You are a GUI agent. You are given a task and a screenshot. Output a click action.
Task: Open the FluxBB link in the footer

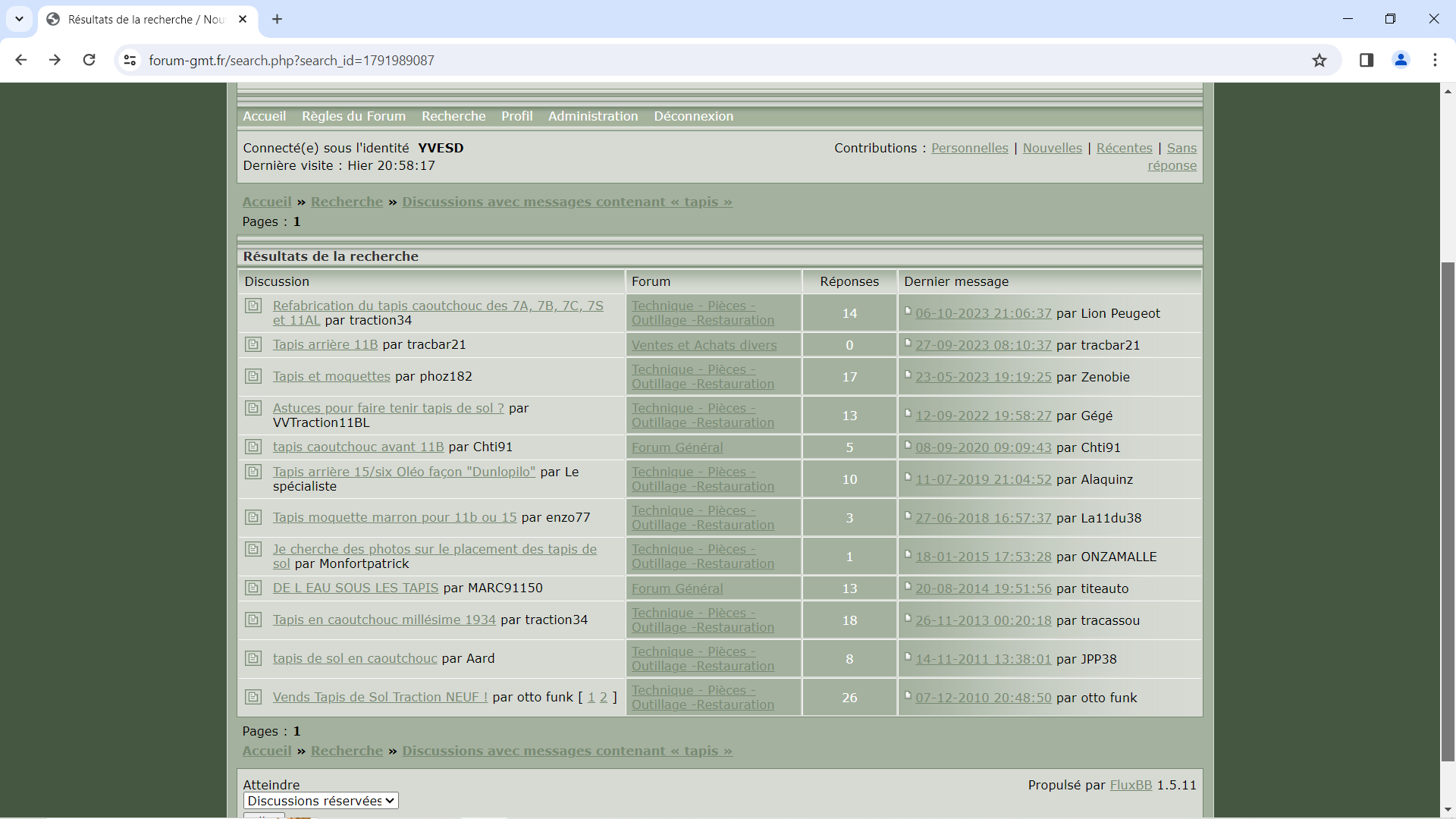(1131, 785)
